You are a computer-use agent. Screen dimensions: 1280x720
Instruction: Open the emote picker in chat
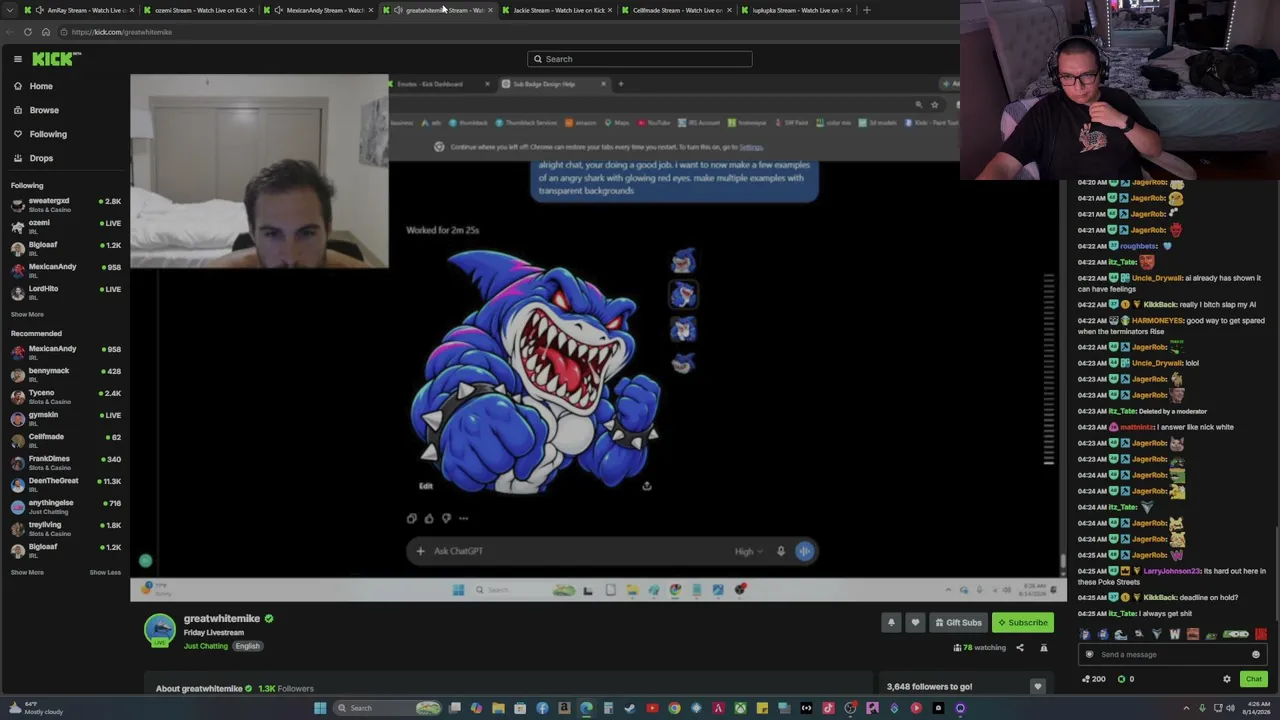1256,655
